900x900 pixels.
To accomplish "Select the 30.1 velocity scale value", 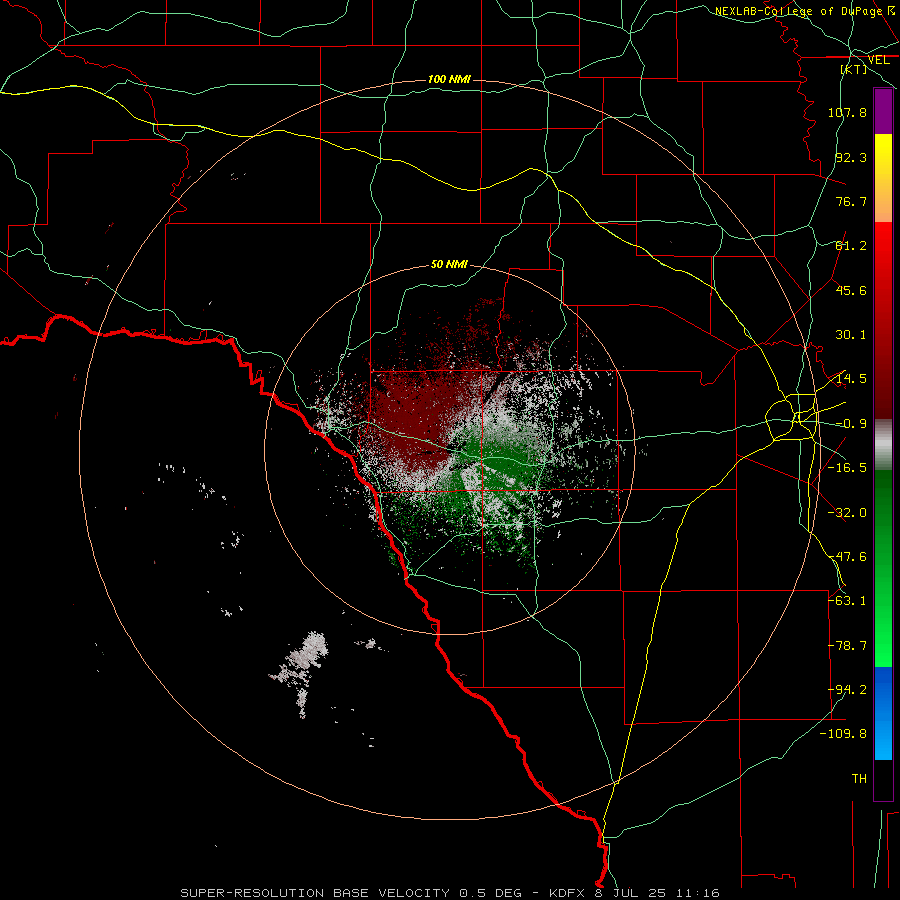I will pos(851,335).
